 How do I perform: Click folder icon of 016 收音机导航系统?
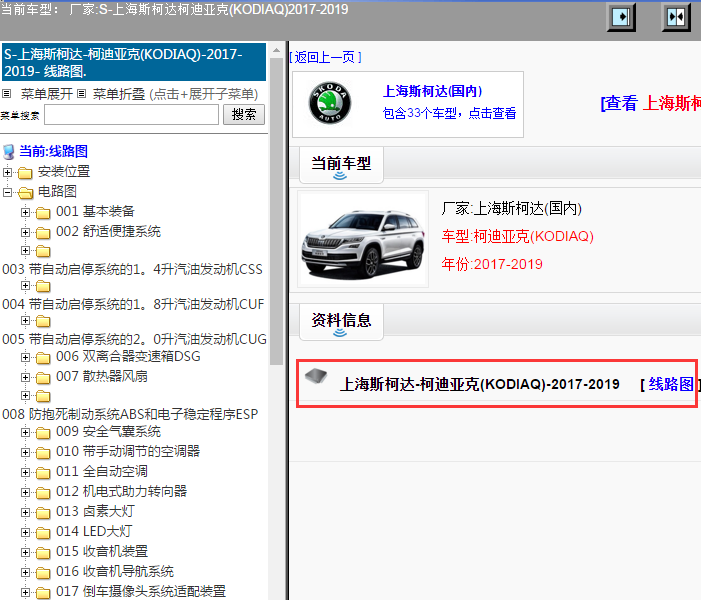43,573
